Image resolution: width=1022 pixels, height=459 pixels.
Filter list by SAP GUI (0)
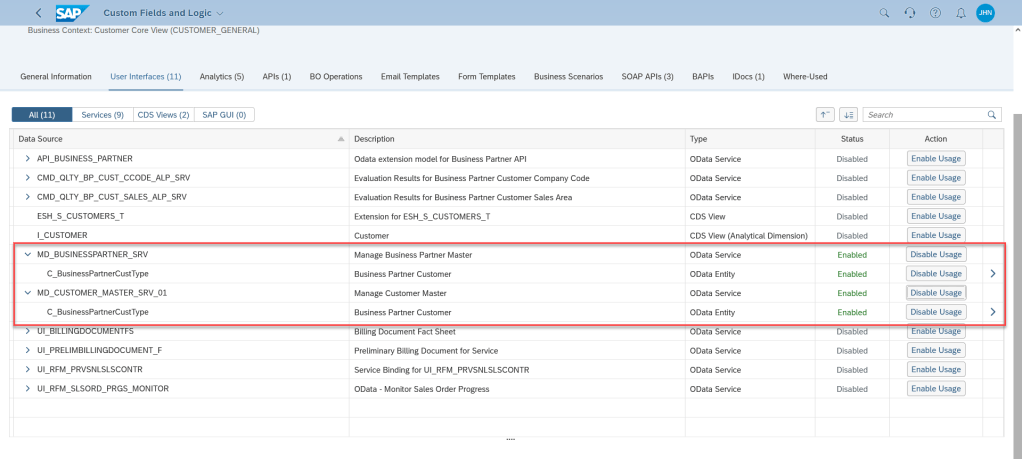224,115
